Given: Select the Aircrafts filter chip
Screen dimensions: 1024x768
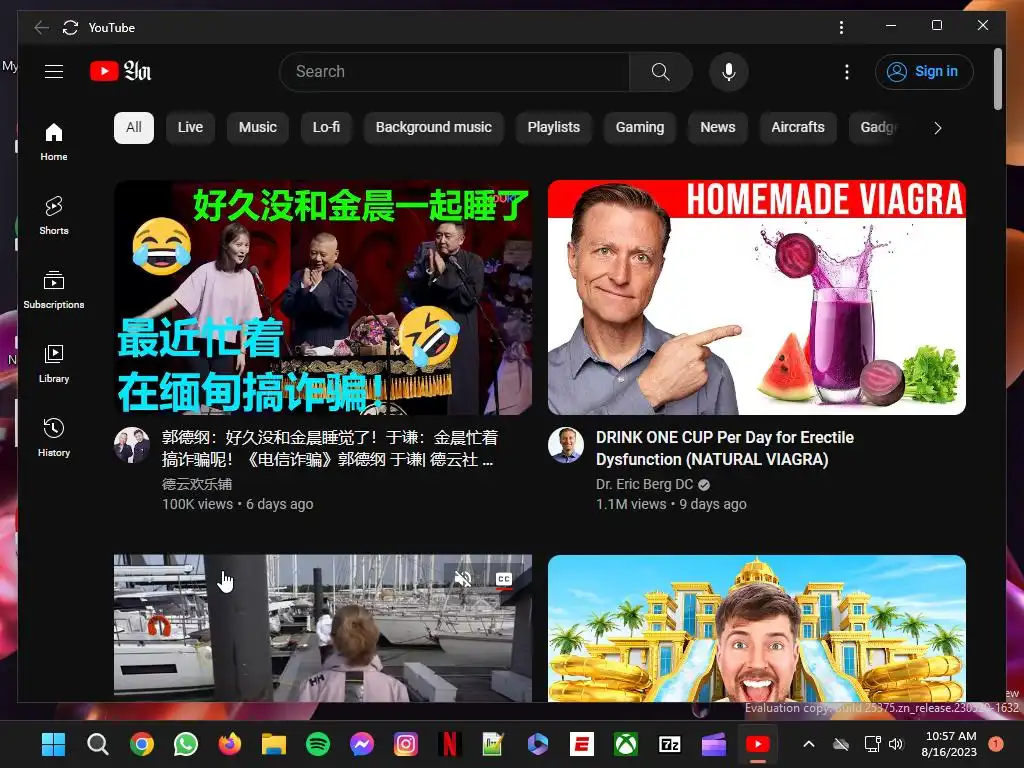Looking at the screenshot, I should (x=798, y=127).
